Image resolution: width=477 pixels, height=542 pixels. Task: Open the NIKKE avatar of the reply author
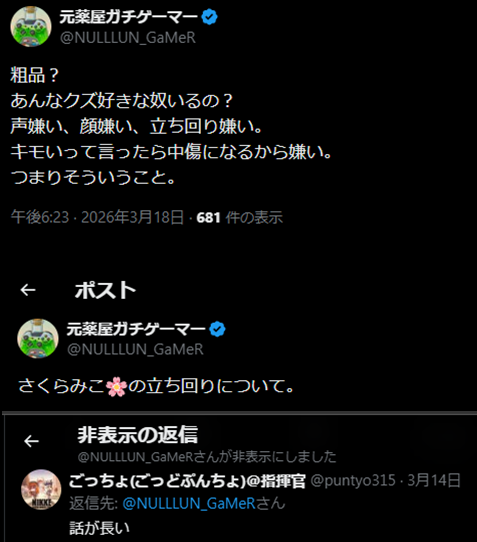41,490
